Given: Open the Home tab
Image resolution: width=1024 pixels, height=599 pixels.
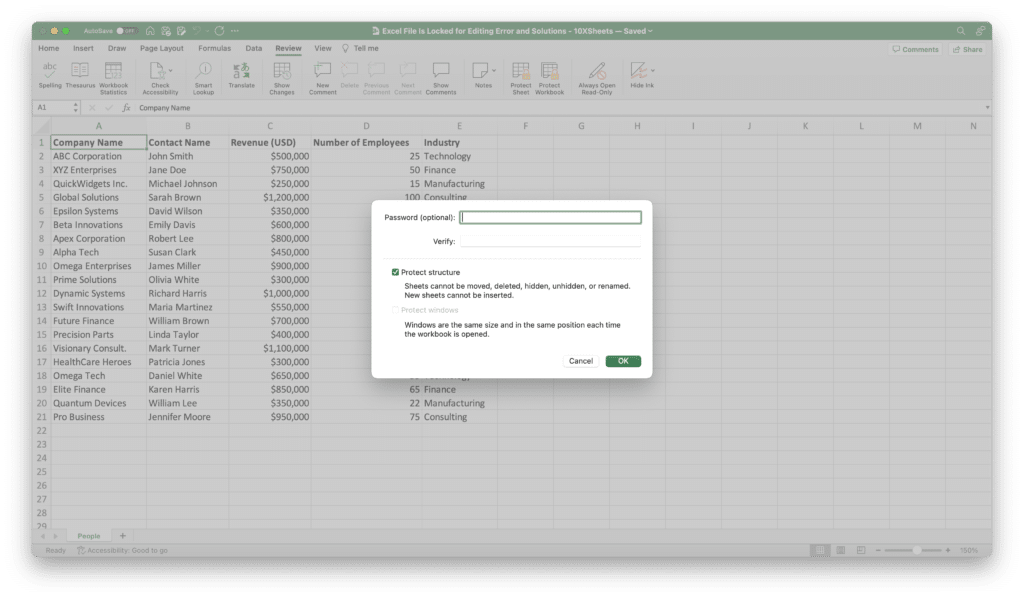Looking at the screenshot, I should point(48,48).
